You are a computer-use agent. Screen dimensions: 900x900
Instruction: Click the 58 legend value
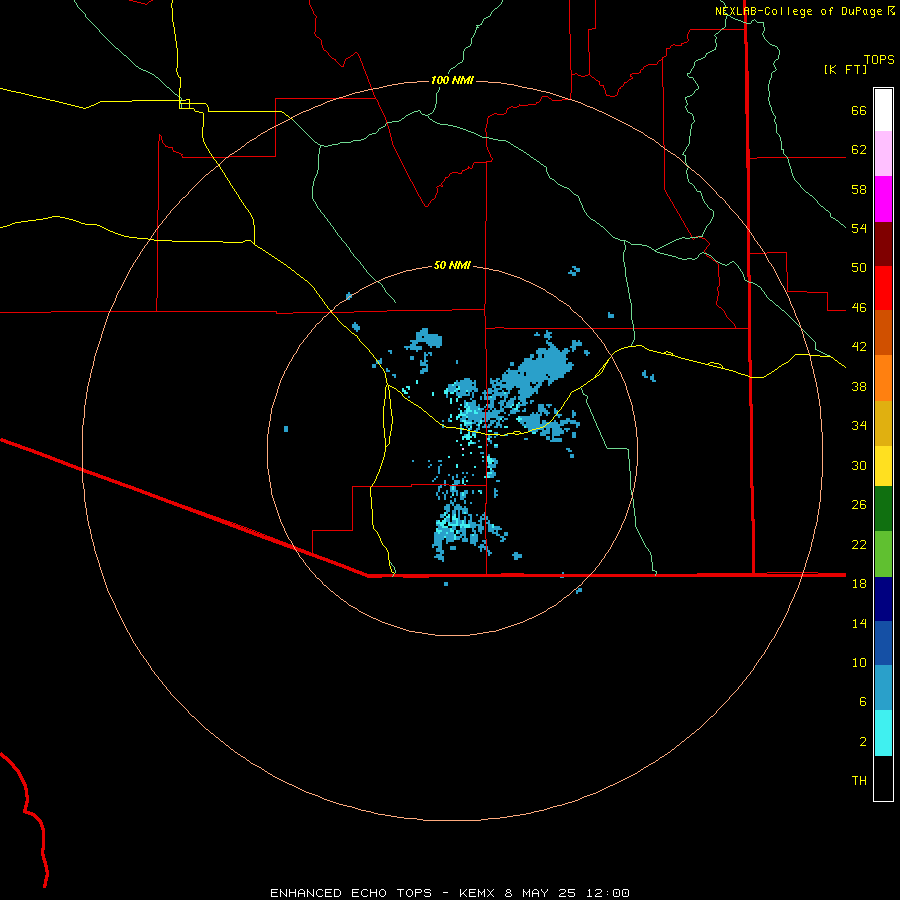click(859, 189)
